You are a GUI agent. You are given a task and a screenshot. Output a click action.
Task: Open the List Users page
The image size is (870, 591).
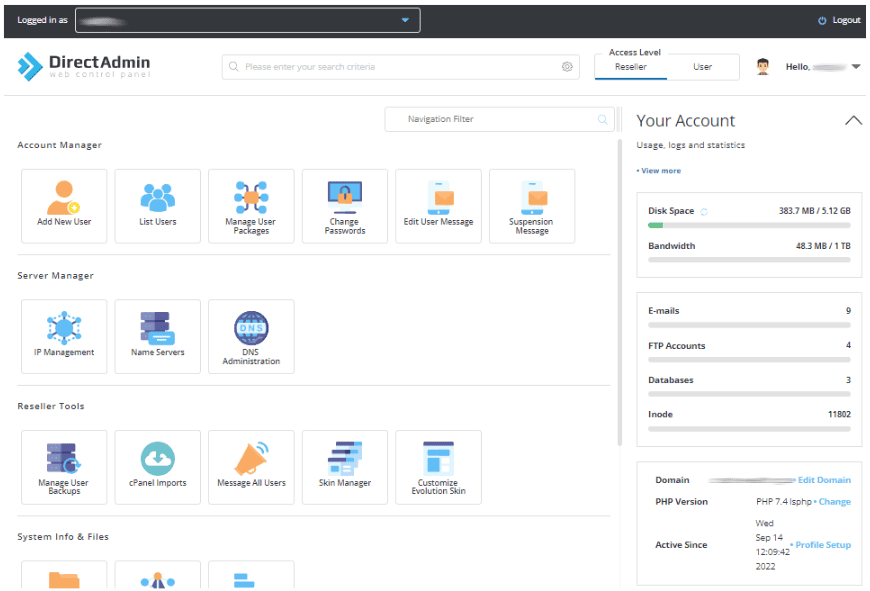158,206
